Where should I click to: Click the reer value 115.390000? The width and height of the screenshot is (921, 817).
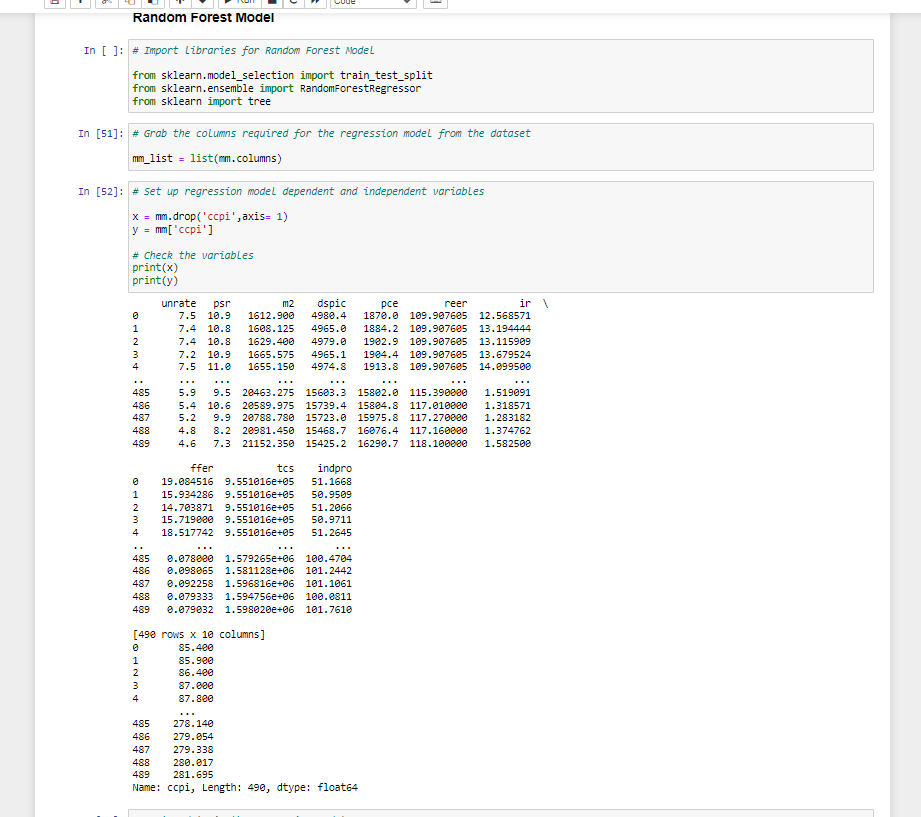pos(439,393)
